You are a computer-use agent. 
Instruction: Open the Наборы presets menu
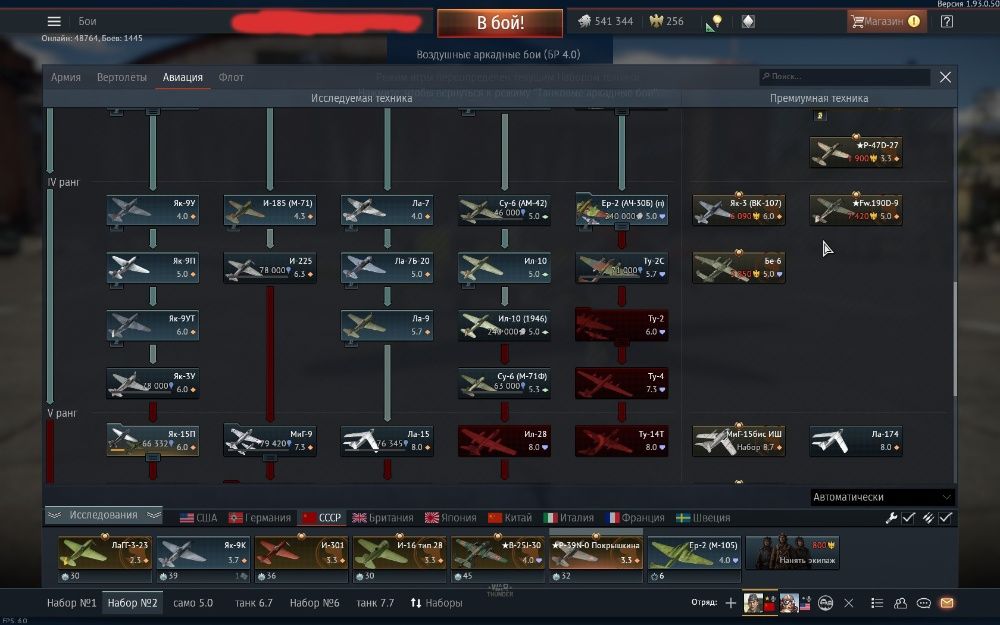tap(436, 603)
